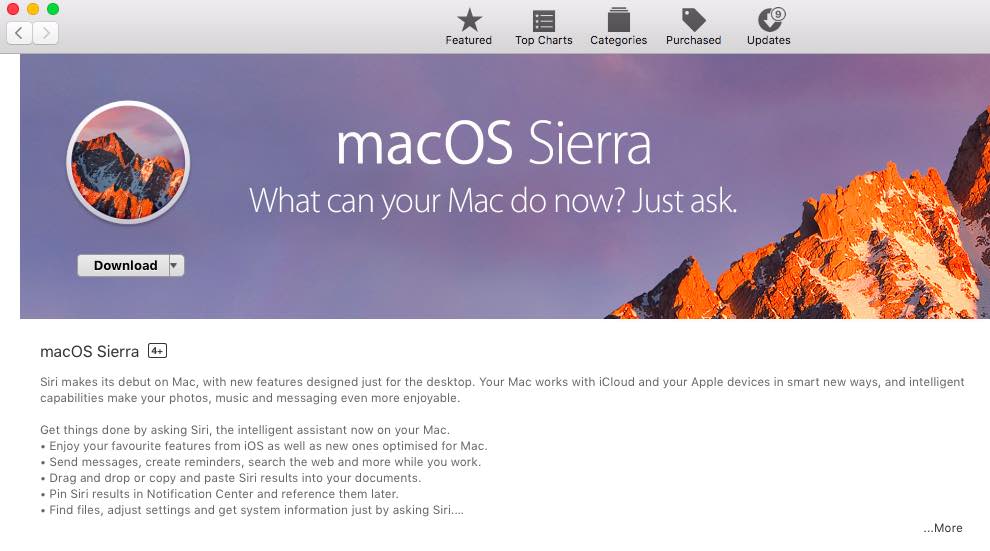Image resolution: width=990 pixels, height=551 pixels.
Task: Click the large macOS Sierra banner headline
Action: point(493,146)
